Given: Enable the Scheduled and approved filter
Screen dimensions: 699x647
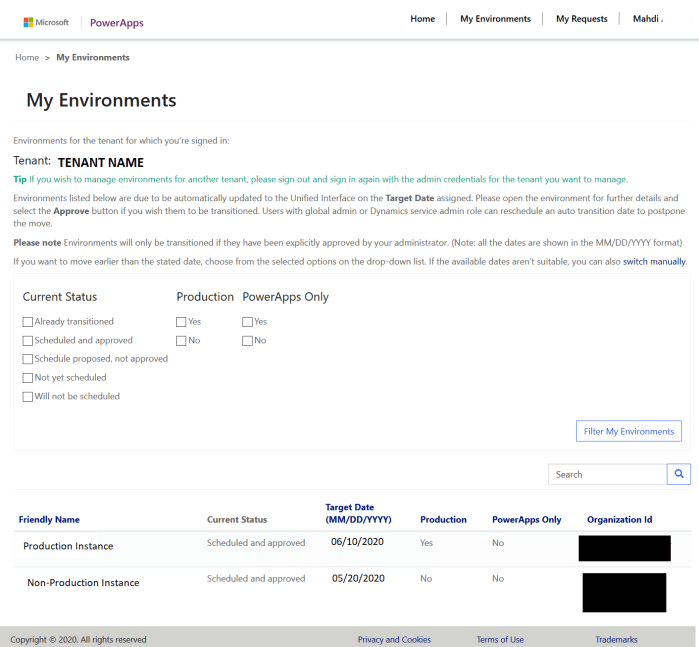Looking at the screenshot, I should coord(28,341).
